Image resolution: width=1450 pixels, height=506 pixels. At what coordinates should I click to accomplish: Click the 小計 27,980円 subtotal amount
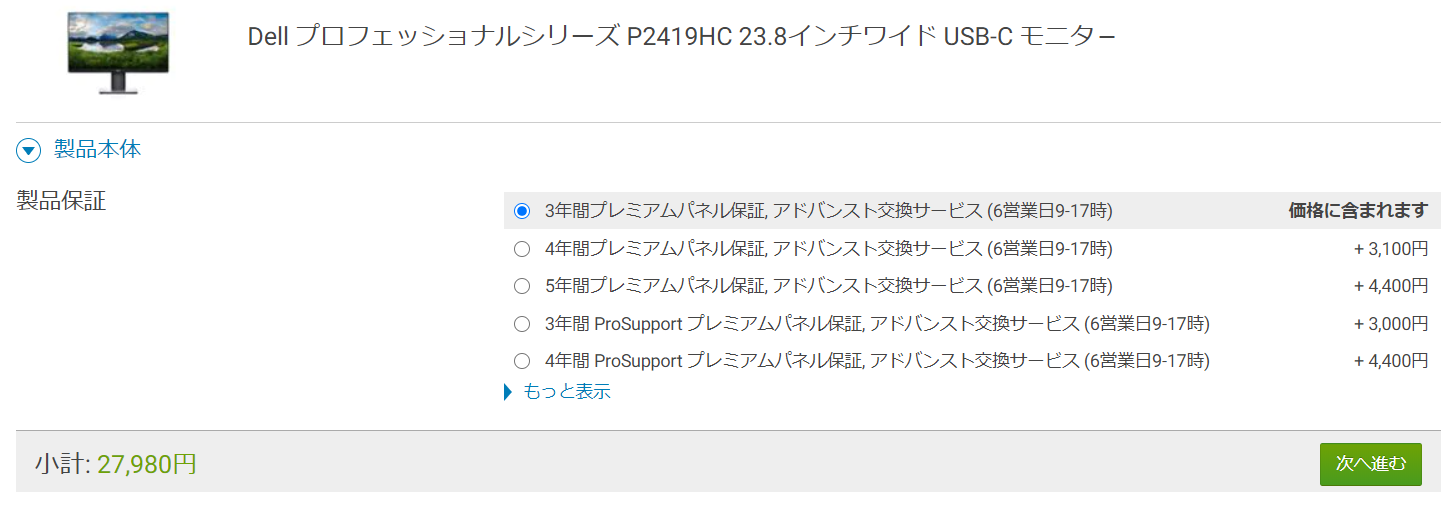pos(146,464)
